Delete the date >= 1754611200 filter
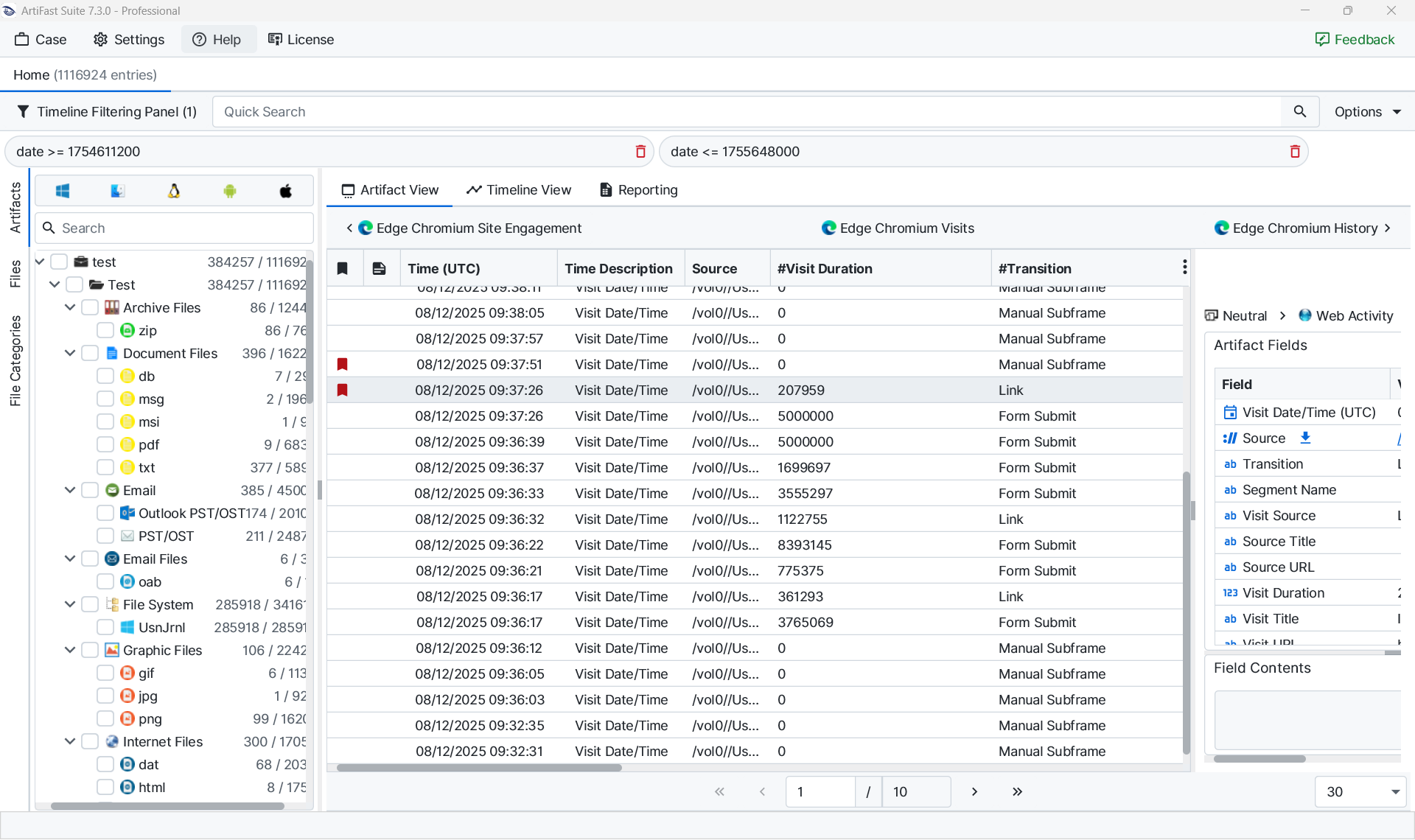Viewport: 1415px width, 840px height. [640, 152]
